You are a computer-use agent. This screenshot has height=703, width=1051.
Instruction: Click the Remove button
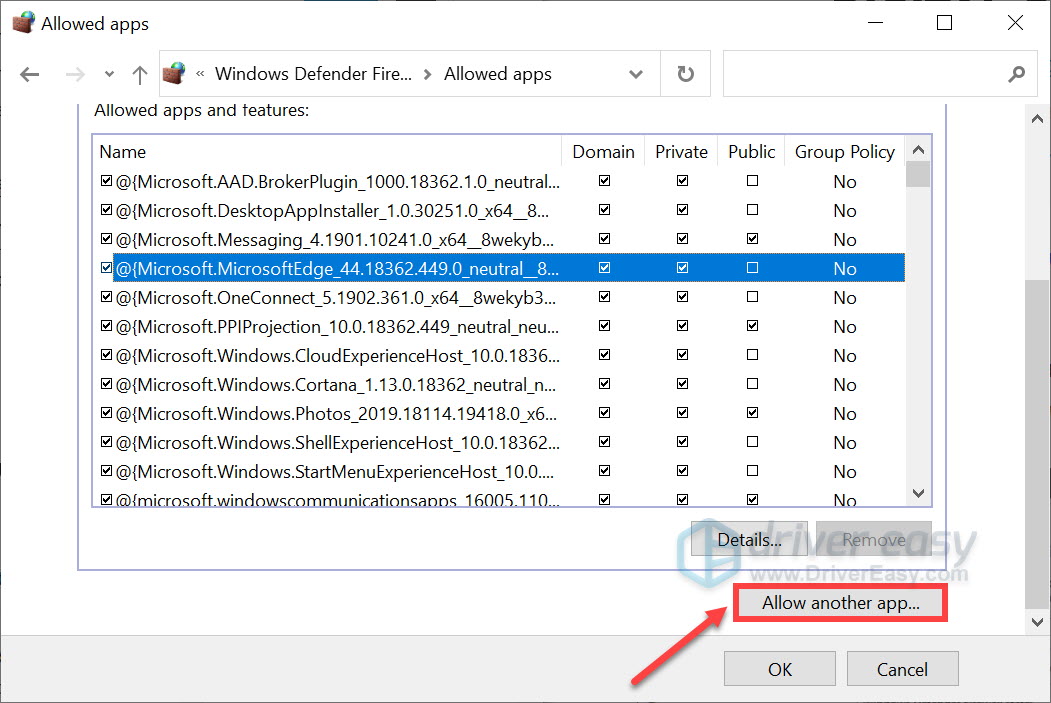(x=873, y=539)
